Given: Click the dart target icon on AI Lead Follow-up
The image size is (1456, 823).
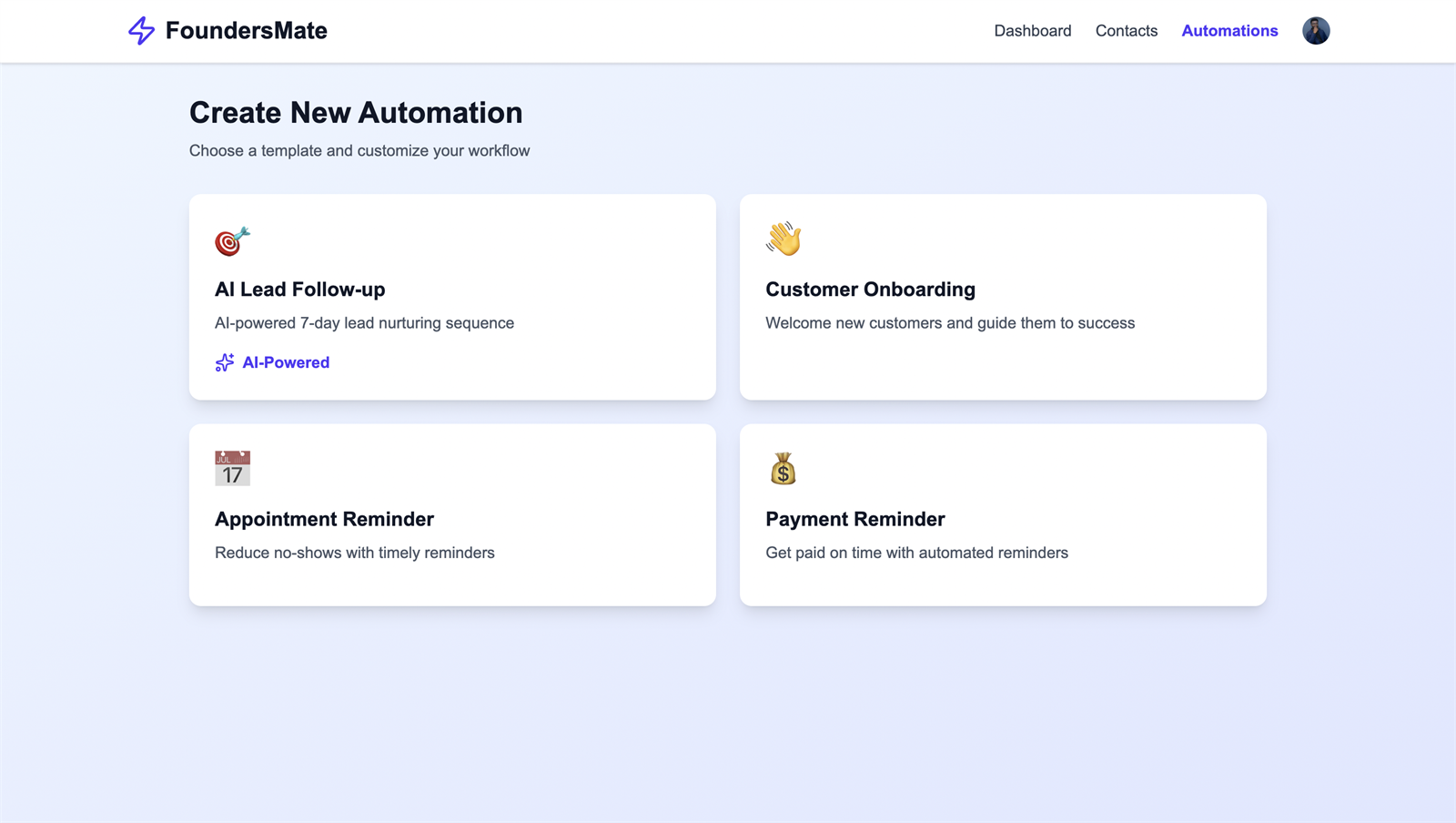Looking at the screenshot, I should tap(232, 241).
